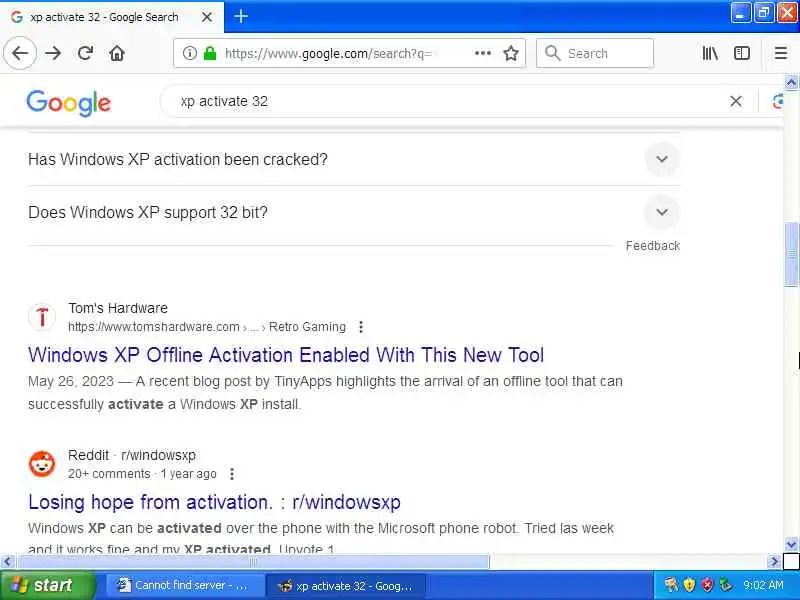This screenshot has height=600, width=800.
Task: Go back to the previous page
Action: click(20, 53)
